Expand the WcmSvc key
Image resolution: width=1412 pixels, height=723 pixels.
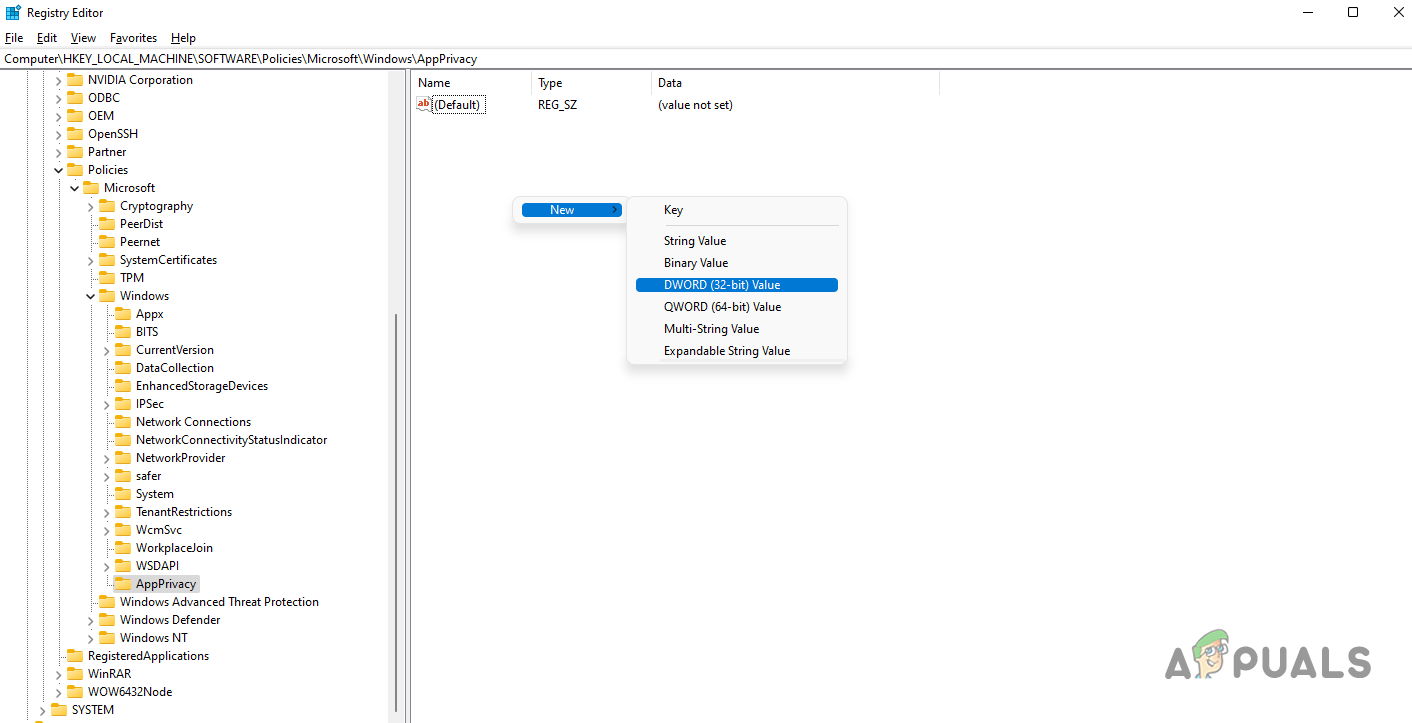pos(106,530)
